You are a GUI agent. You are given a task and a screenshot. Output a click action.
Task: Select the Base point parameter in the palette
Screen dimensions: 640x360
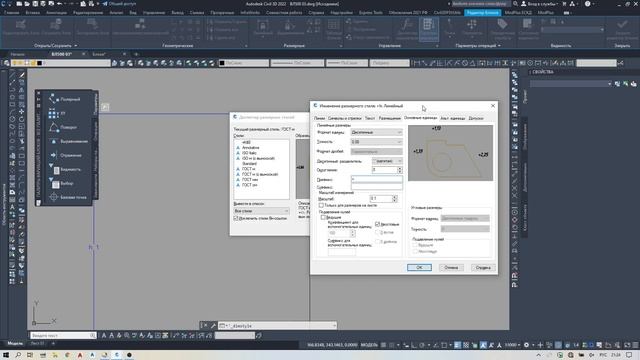68,197
